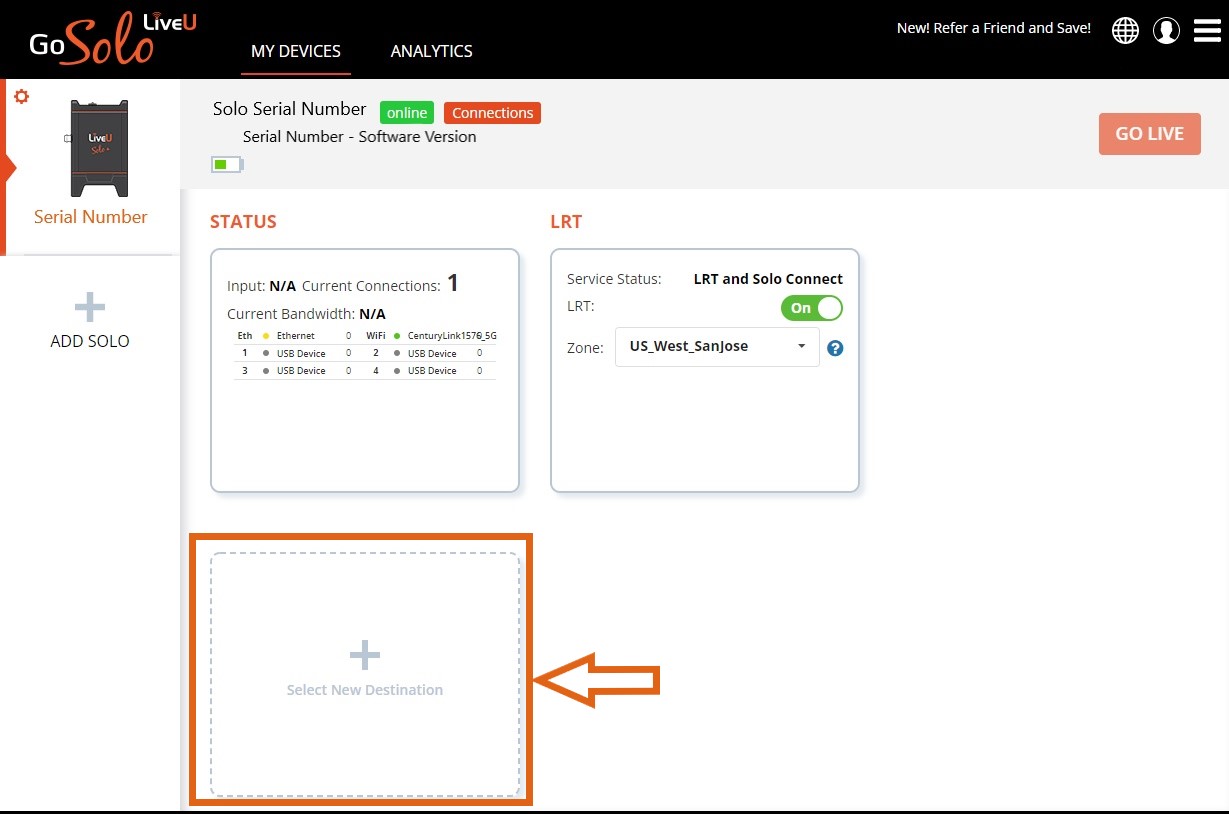Click the green online status badge
Image resolution: width=1229 pixels, height=814 pixels.
[407, 113]
